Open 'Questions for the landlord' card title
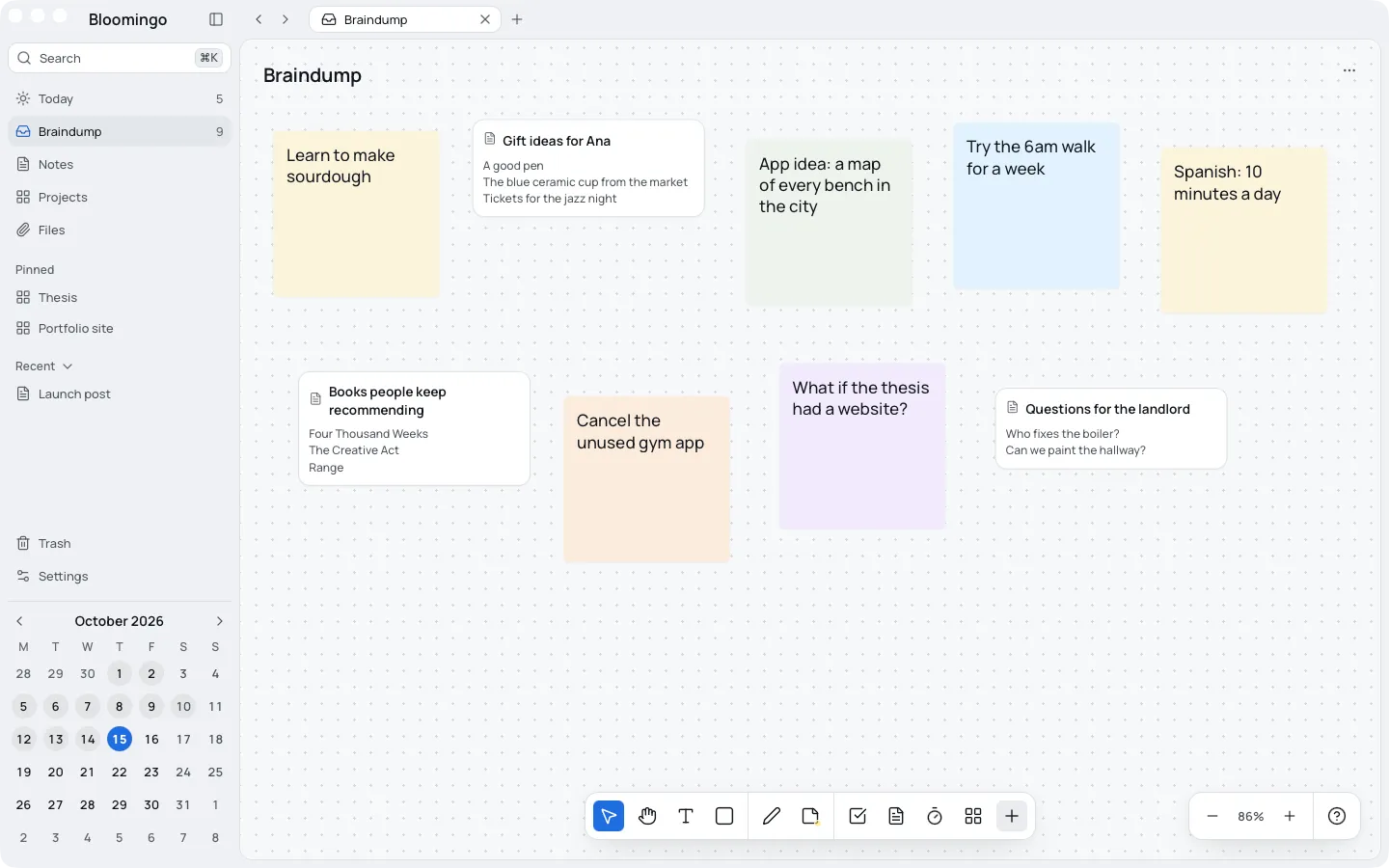Viewport: 1389px width, 868px height. (1107, 409)
